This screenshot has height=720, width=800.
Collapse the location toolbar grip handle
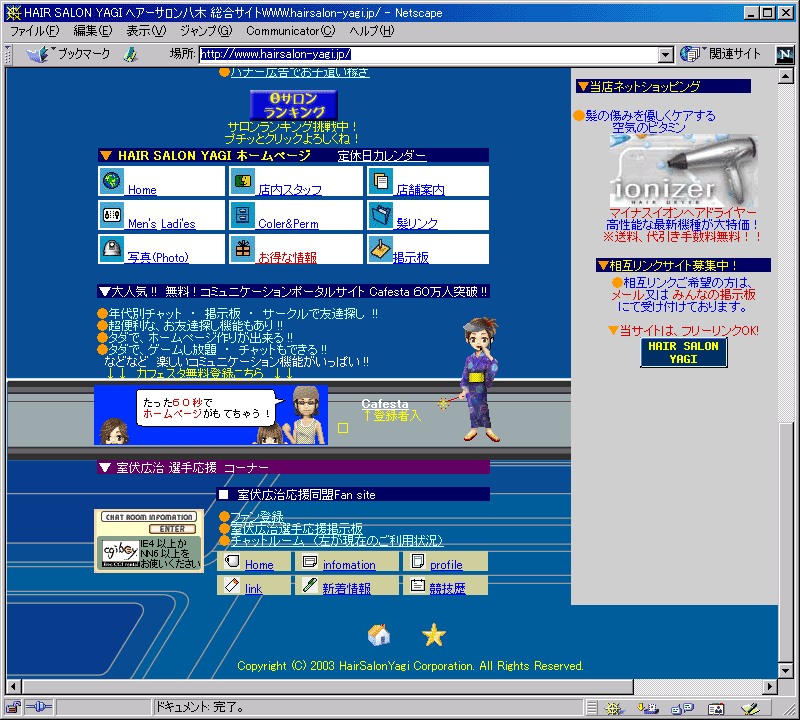8,54
